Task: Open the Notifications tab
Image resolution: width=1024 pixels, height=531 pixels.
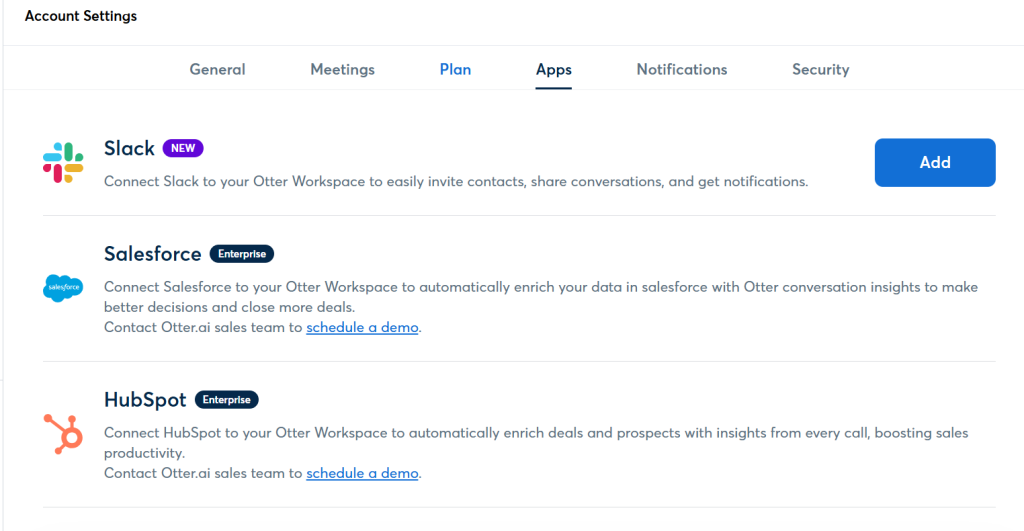Action: pyautogui.click(x=682, y=69)
